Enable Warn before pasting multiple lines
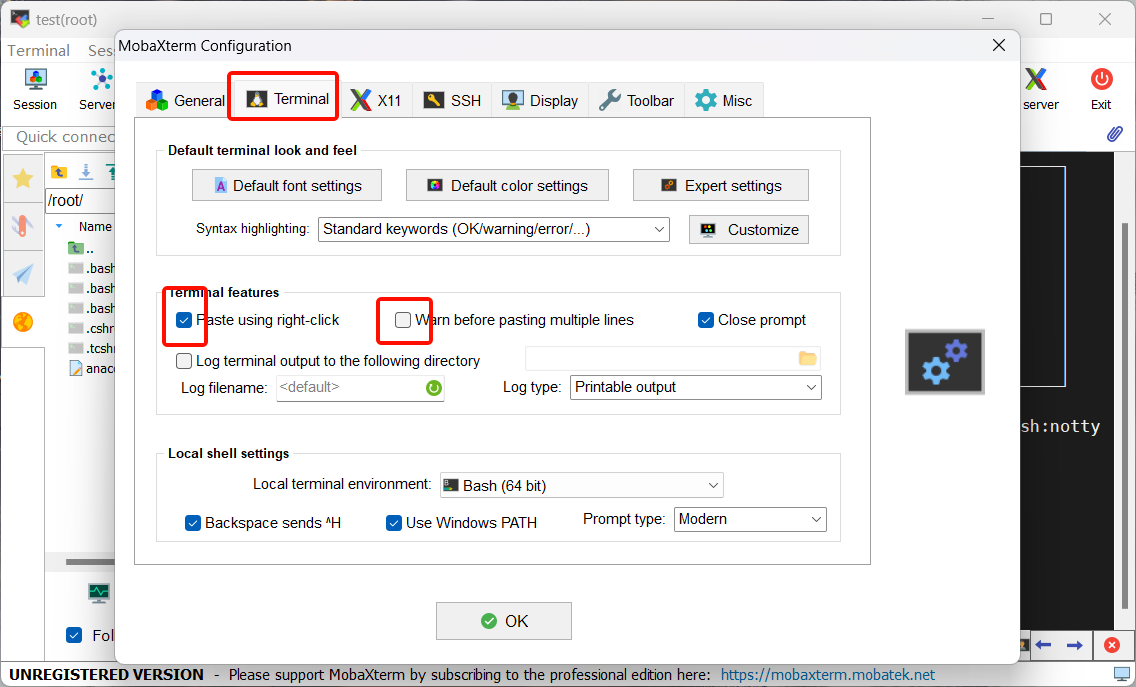 pos(403,320)
